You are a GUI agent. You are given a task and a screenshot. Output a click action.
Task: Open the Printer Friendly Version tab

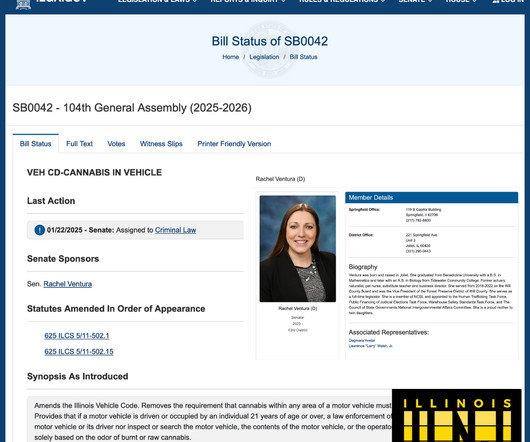[x=234, y=144]
